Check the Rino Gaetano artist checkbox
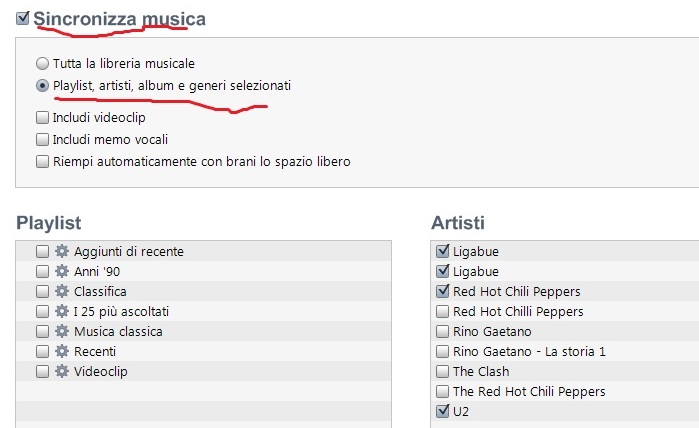The height and width of the screenshot is (428, 699). [442, 331]
